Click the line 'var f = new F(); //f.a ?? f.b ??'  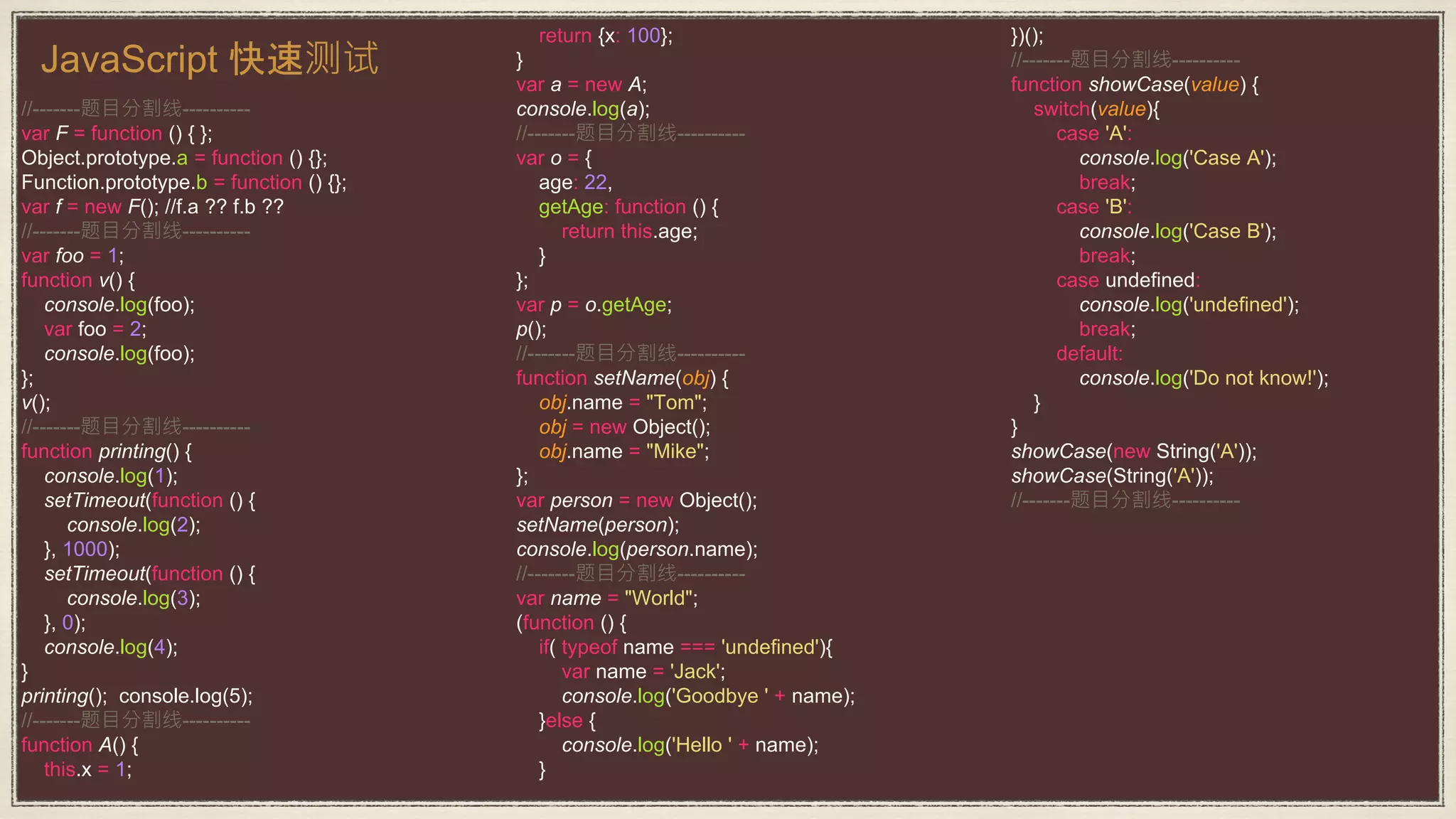(x=152, y=207)
